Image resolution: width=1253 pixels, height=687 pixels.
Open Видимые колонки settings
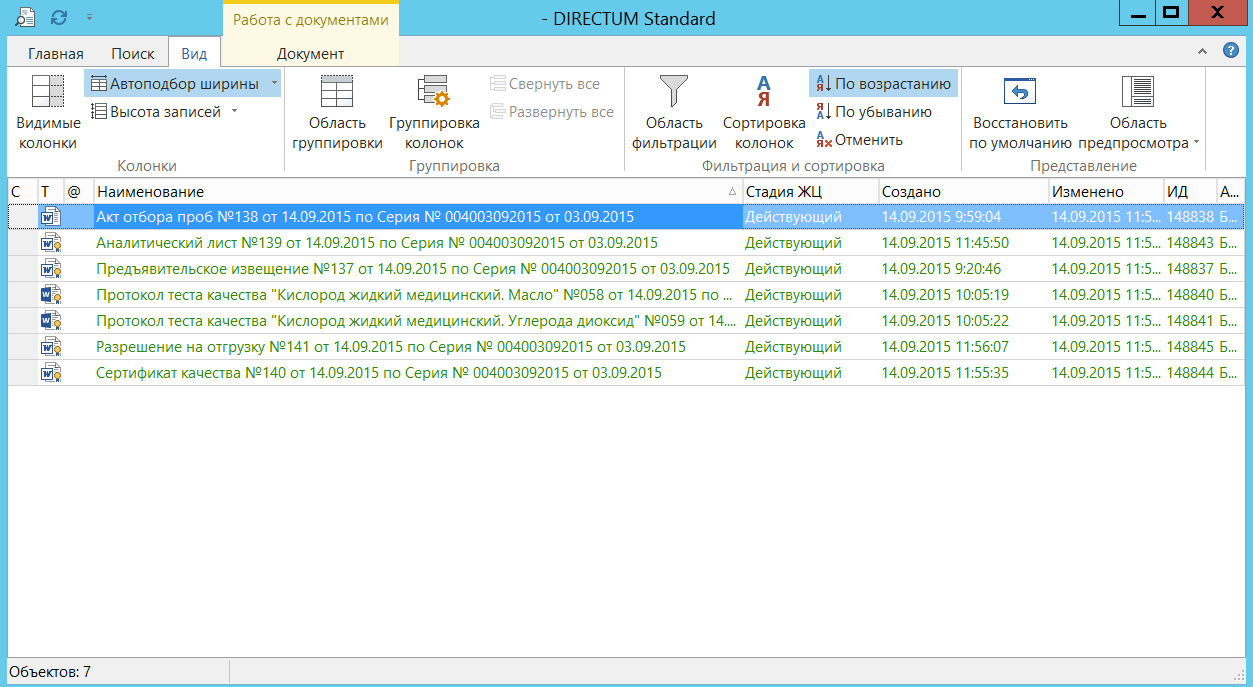click(48, 112)
